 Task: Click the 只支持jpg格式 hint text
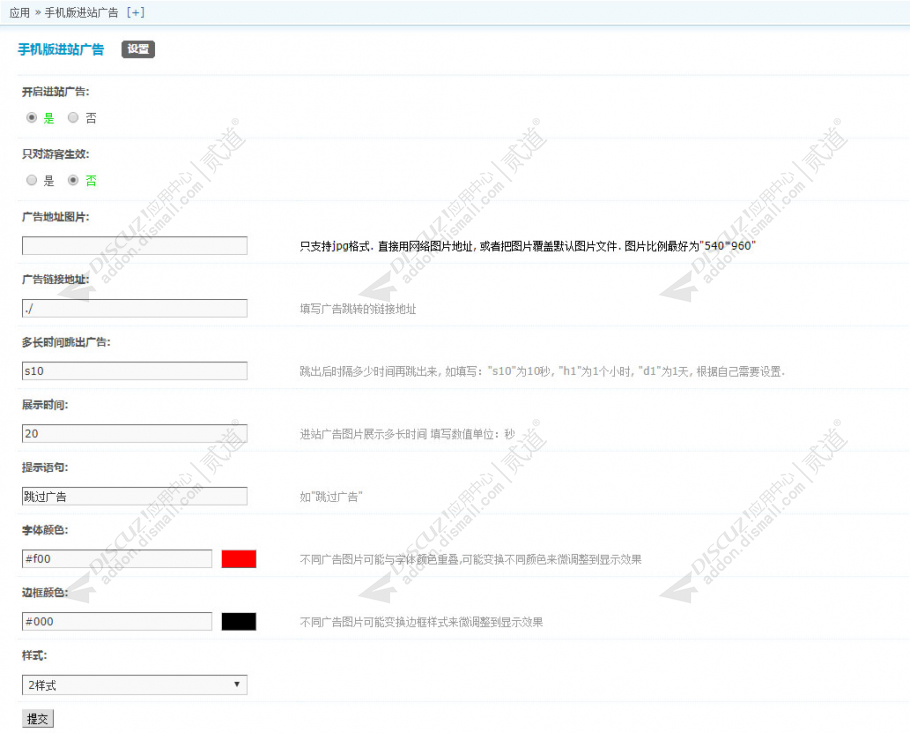pyautogui.click(x=527, y=246)
